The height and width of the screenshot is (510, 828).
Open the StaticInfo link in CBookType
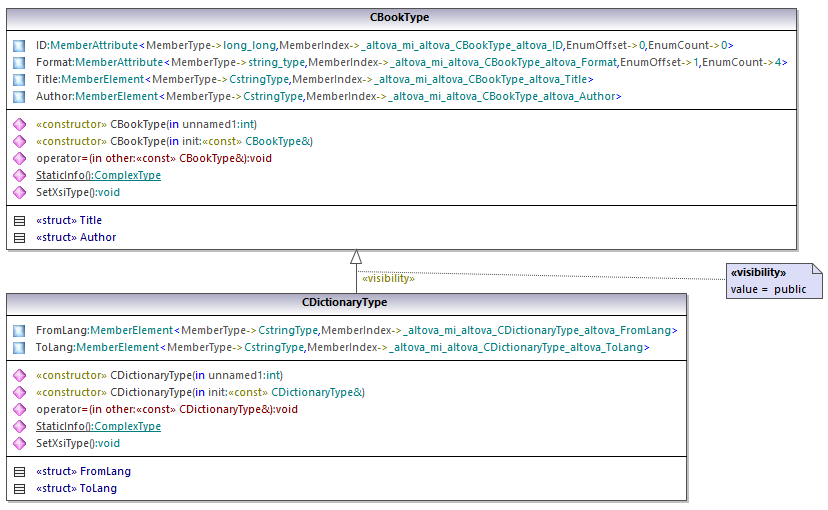click(98, 175)
